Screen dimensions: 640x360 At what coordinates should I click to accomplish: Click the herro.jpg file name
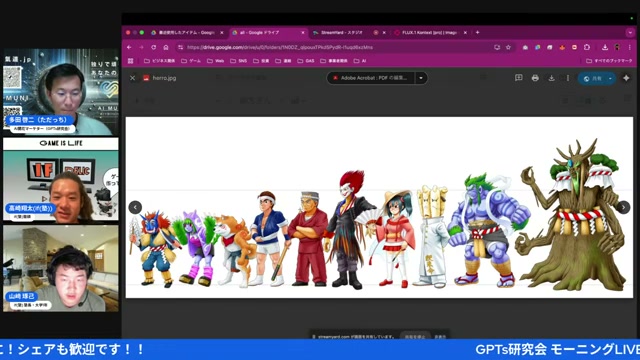tap(164, 78)
